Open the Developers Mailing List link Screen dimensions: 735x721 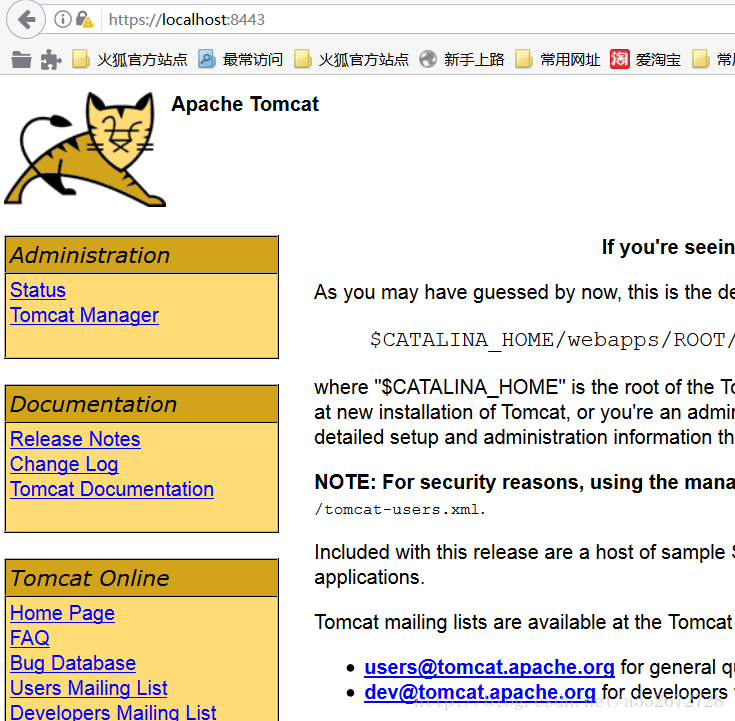(113, 713)
